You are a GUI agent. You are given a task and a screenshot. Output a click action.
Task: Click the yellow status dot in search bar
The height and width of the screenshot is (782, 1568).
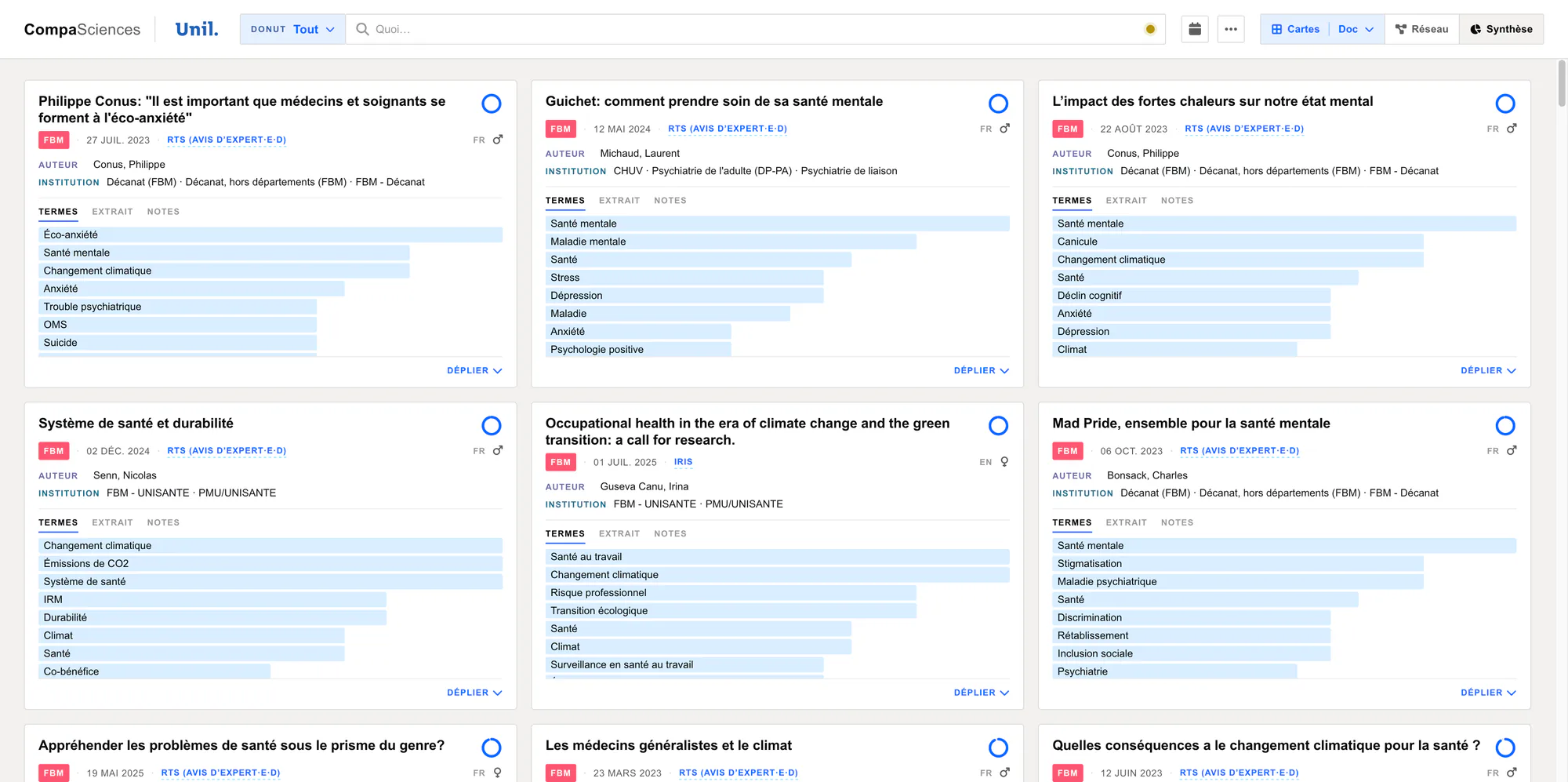[x=1150, y=29]
